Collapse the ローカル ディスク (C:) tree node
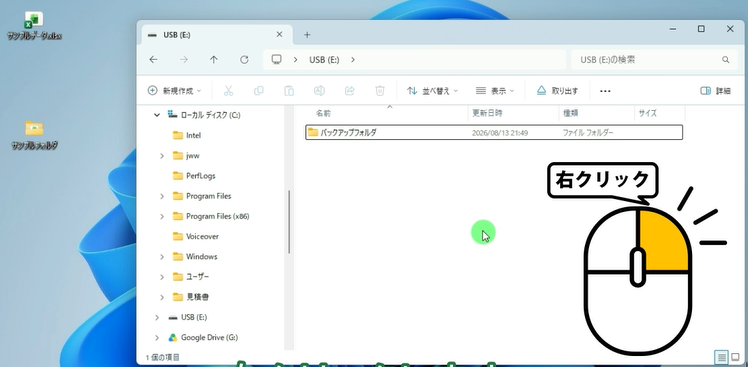The image size is (748, 367). coord(156,115)
